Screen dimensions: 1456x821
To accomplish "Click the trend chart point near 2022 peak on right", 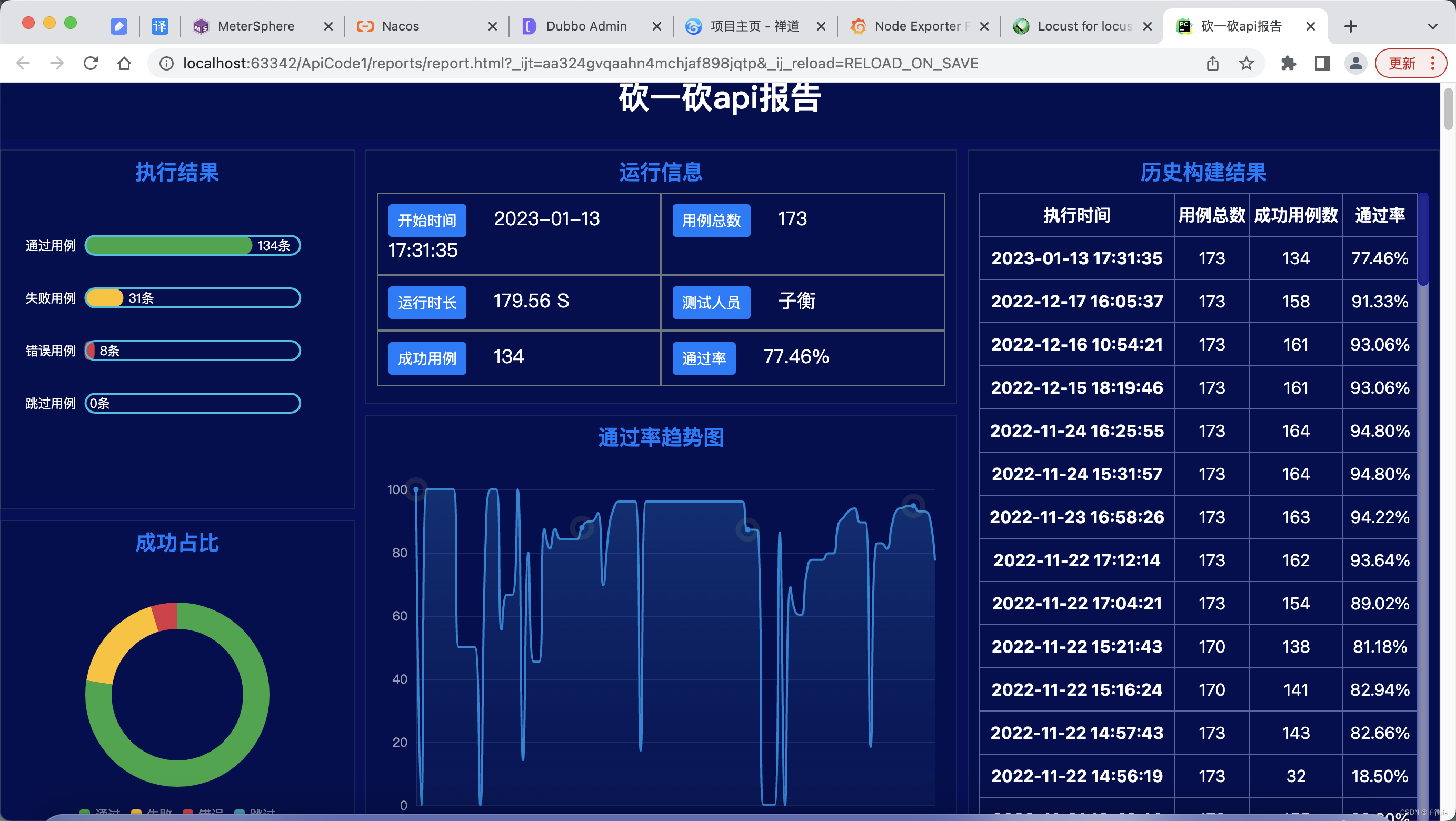I will tap(913, 506).
